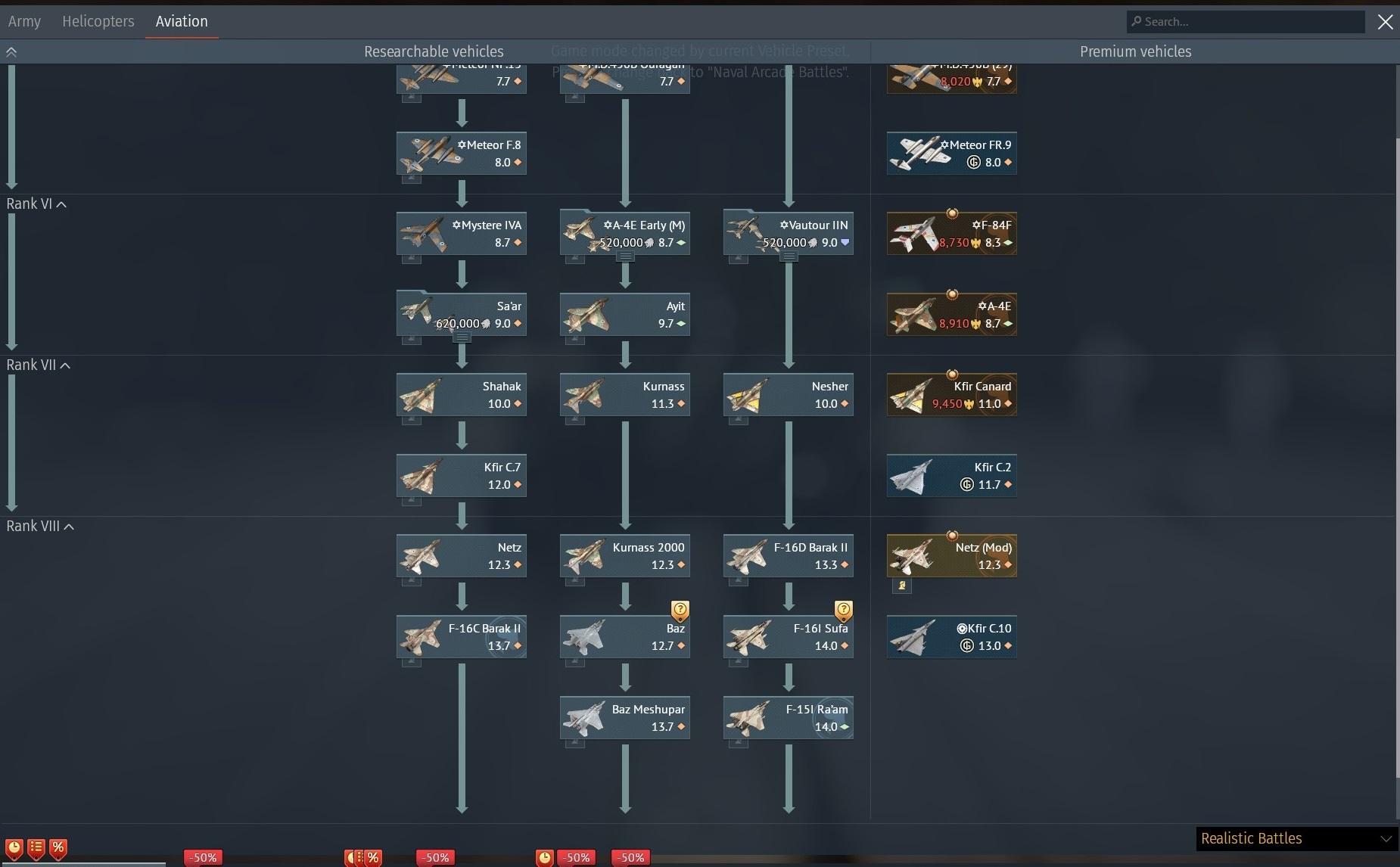This screenshot has width=1400, height=867.
Task: Click the Golden Eagle coin on Meteor FR.9
Action: [x=974, y=163]
